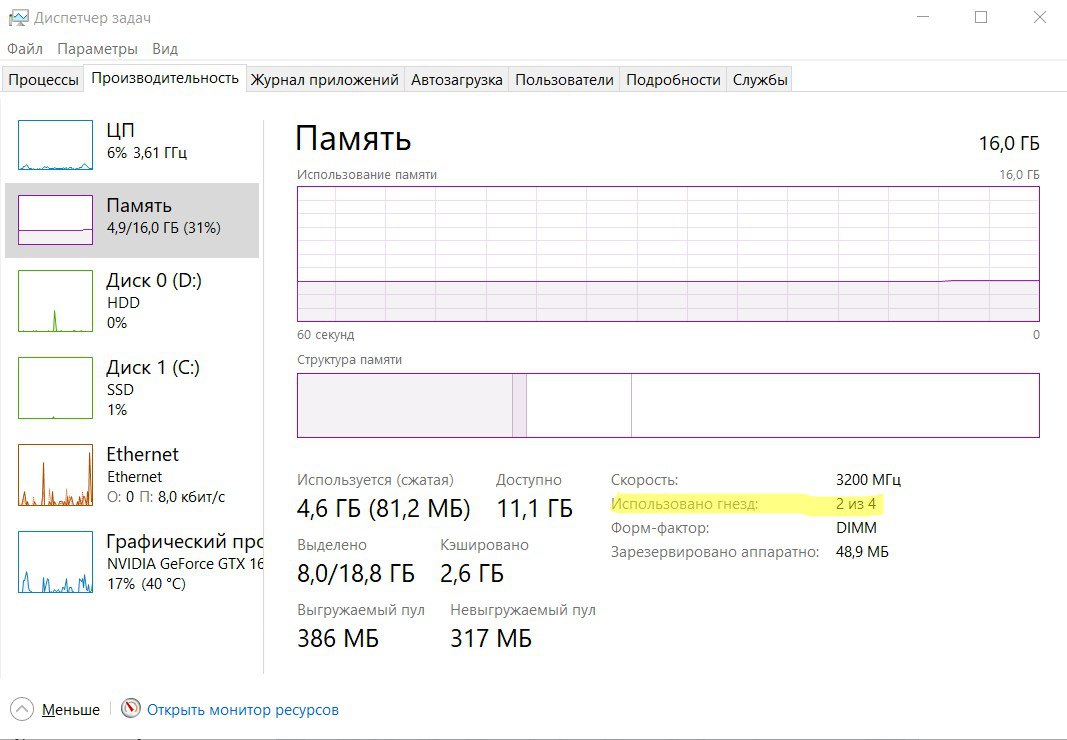Switch to the Журнал приложений tab
1067x740 pixels.
[x=325, y=80]
